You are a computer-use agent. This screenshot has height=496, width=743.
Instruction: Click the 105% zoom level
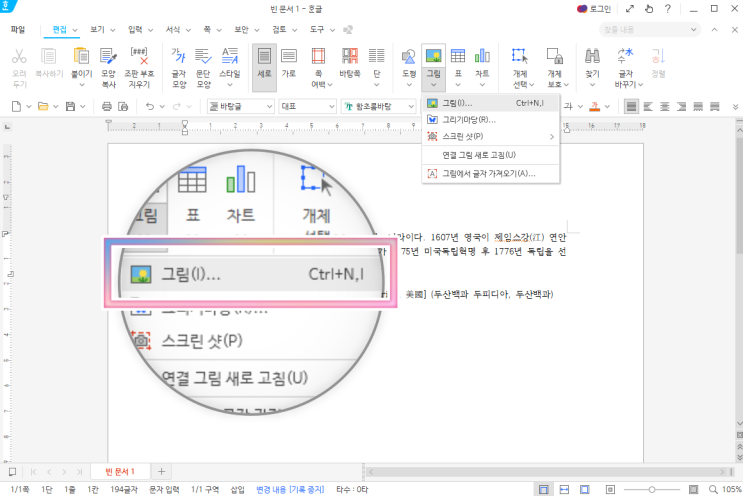coord(732,489)
